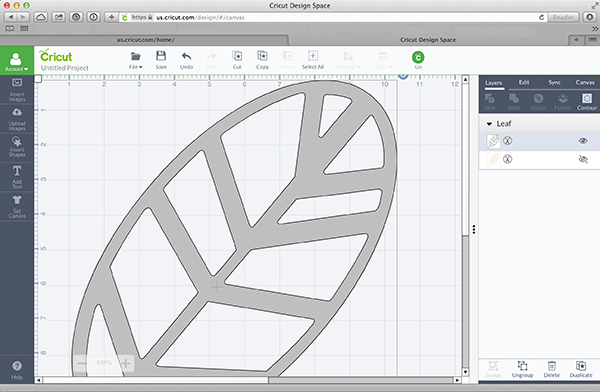This screenshot has height=392, width=600.
Task: Go forward in browser history
Action: pos(23,17)
